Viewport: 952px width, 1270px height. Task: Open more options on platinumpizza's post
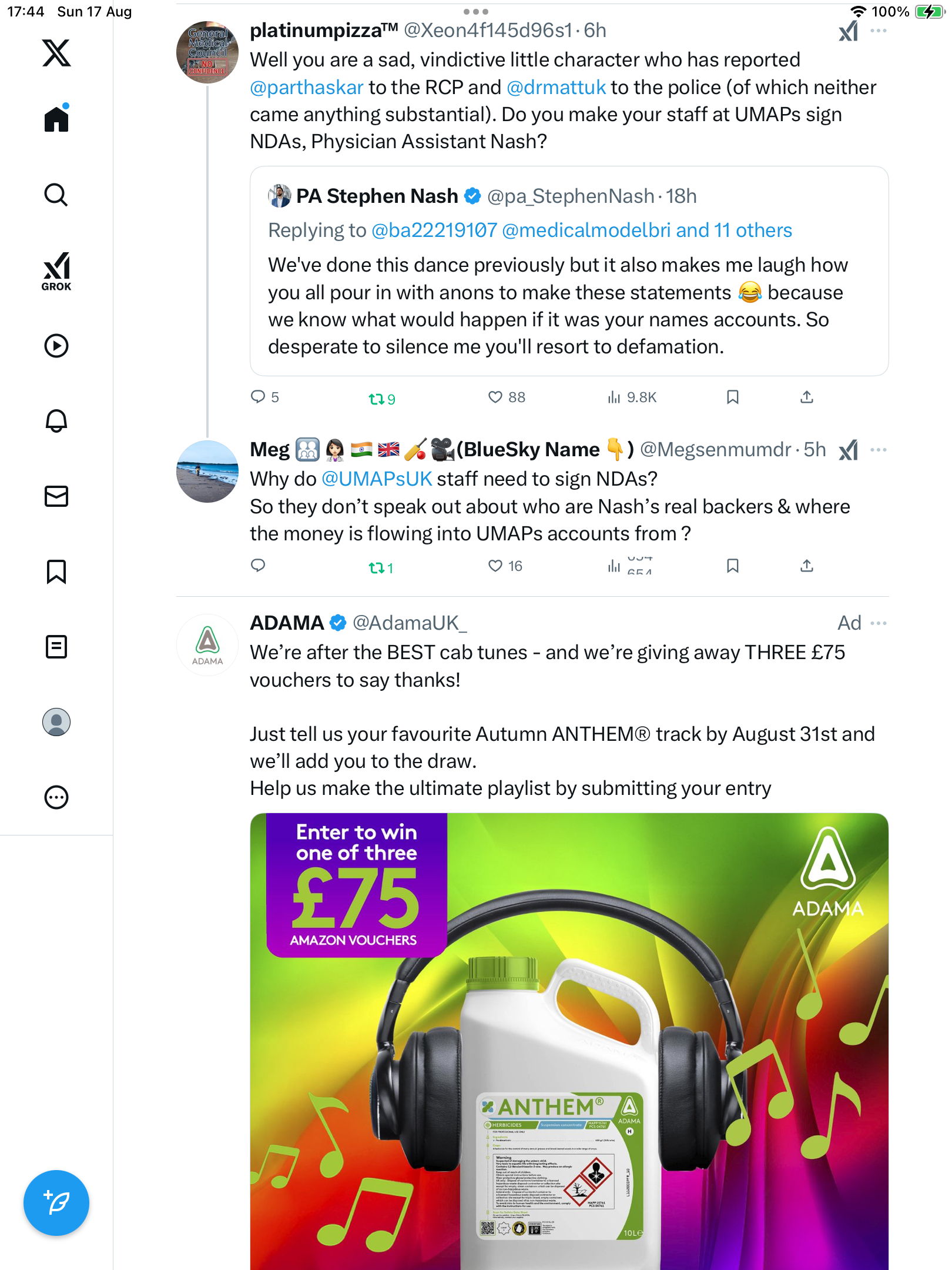(x=878, y=31)
